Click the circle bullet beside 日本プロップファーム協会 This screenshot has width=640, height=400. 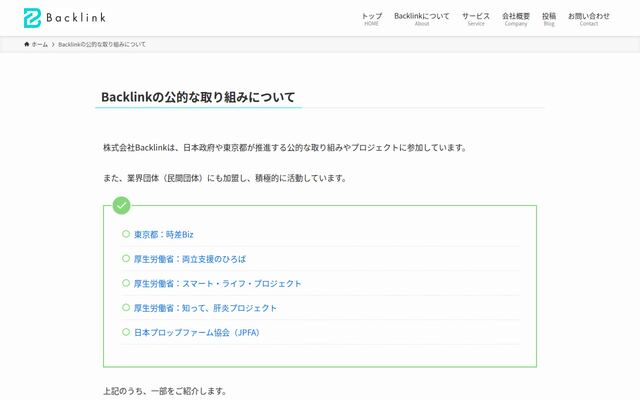pos(126,332)
